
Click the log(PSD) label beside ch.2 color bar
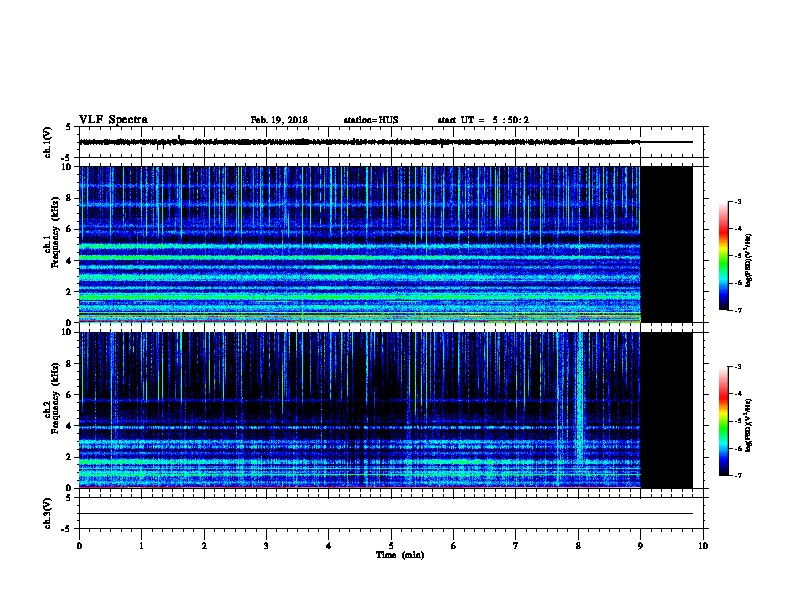coord(748,425)
